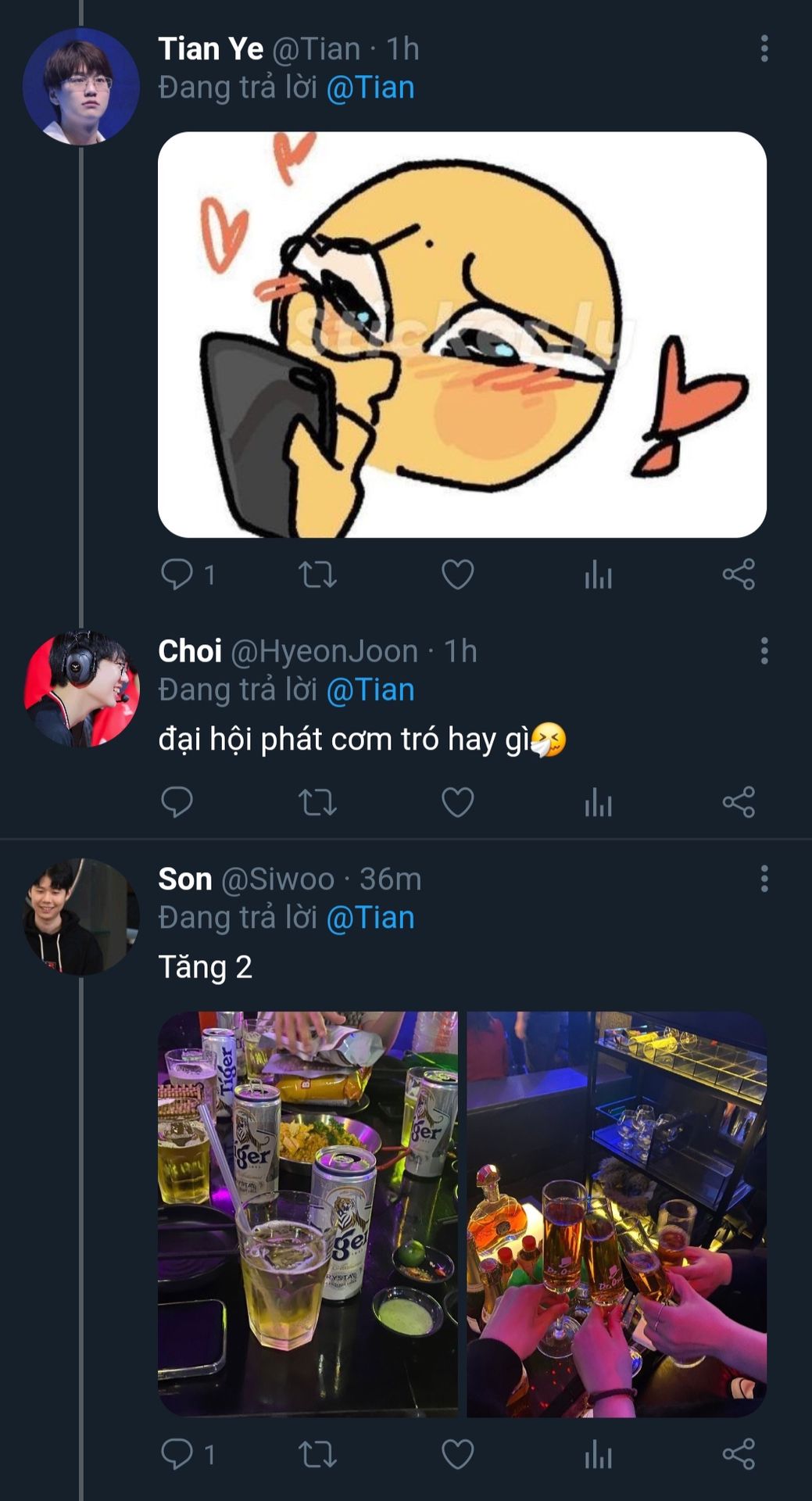Open more options for Son's tweet
Screen dimensions: 812x1501
click(x=764, y=879)
